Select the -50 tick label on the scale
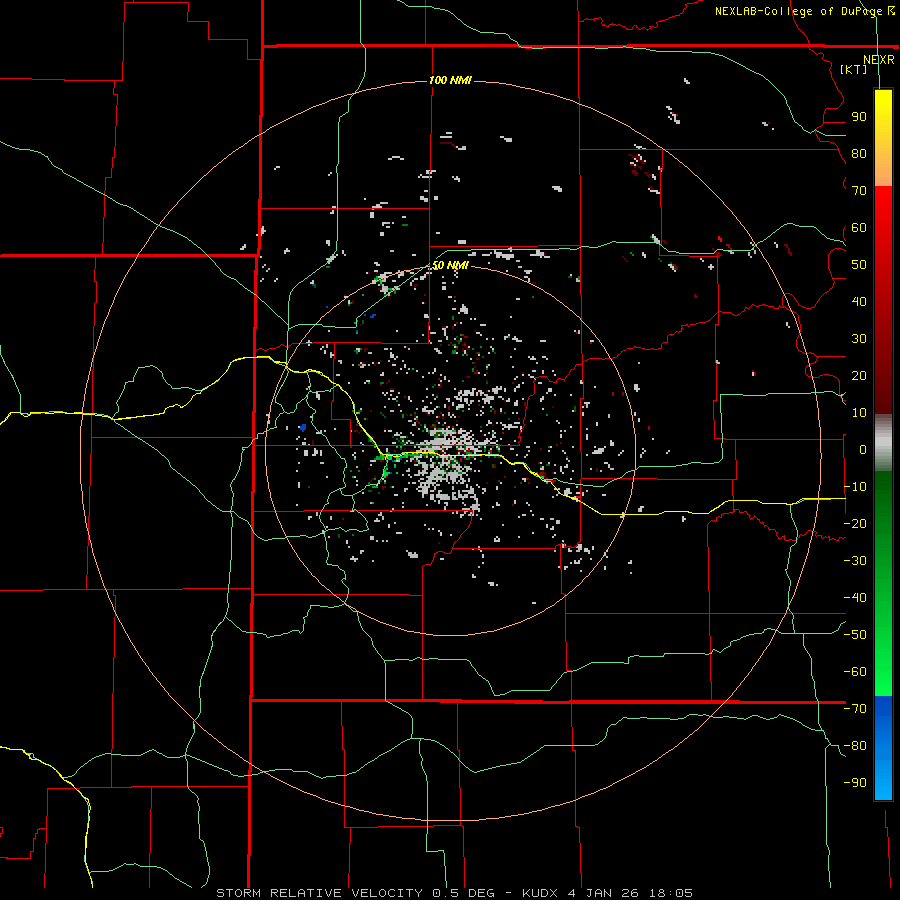 click(855, 635)
